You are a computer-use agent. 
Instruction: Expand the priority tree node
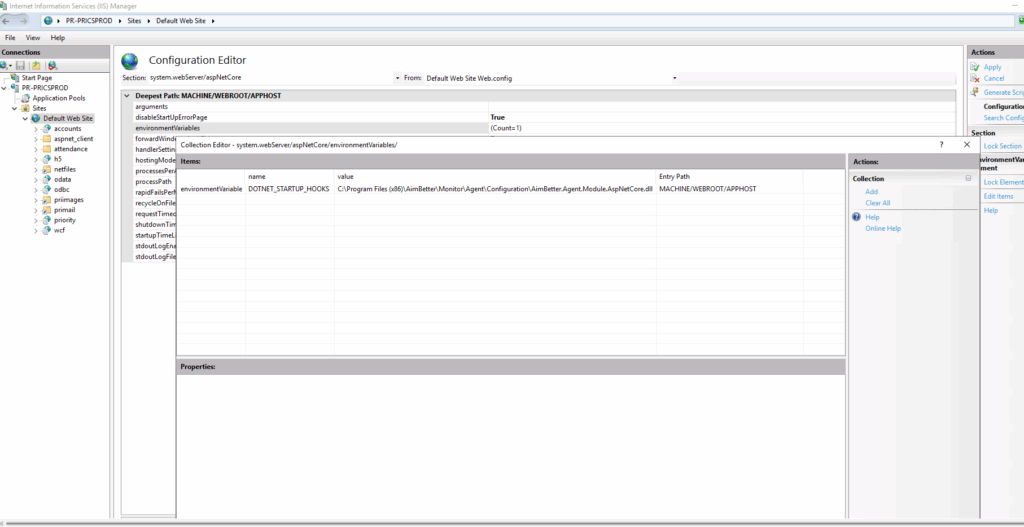coord(36,220)
